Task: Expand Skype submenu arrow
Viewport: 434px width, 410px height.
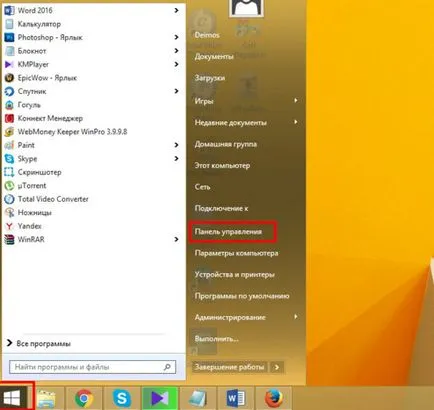Action: (x=176, y=158)
